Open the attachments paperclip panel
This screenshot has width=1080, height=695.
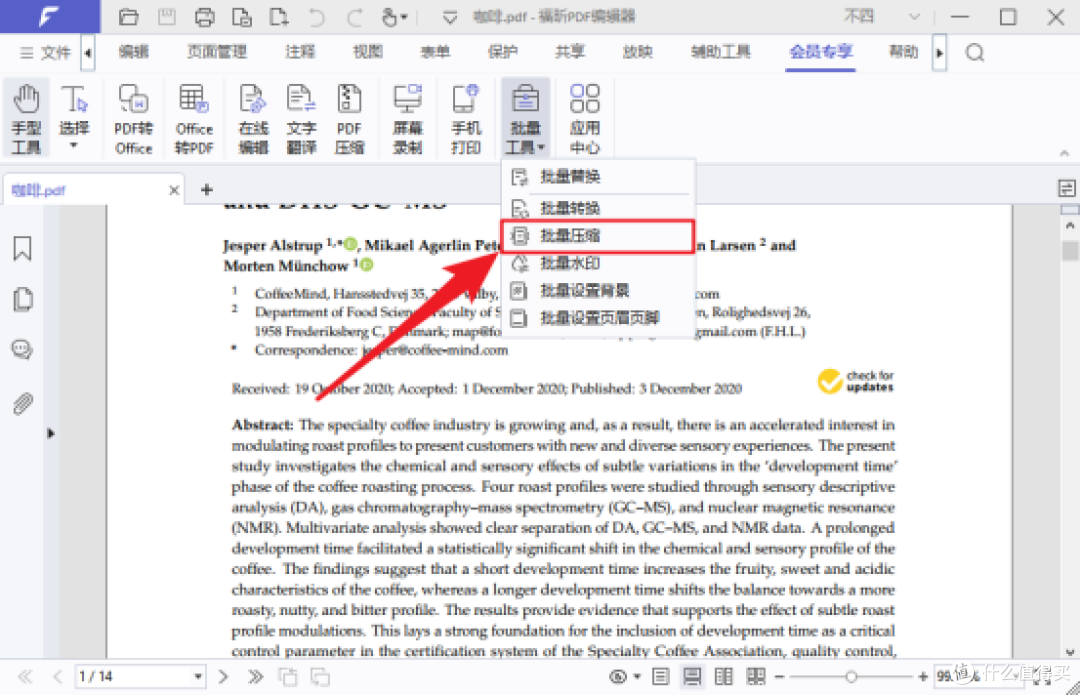pos(22,404)
